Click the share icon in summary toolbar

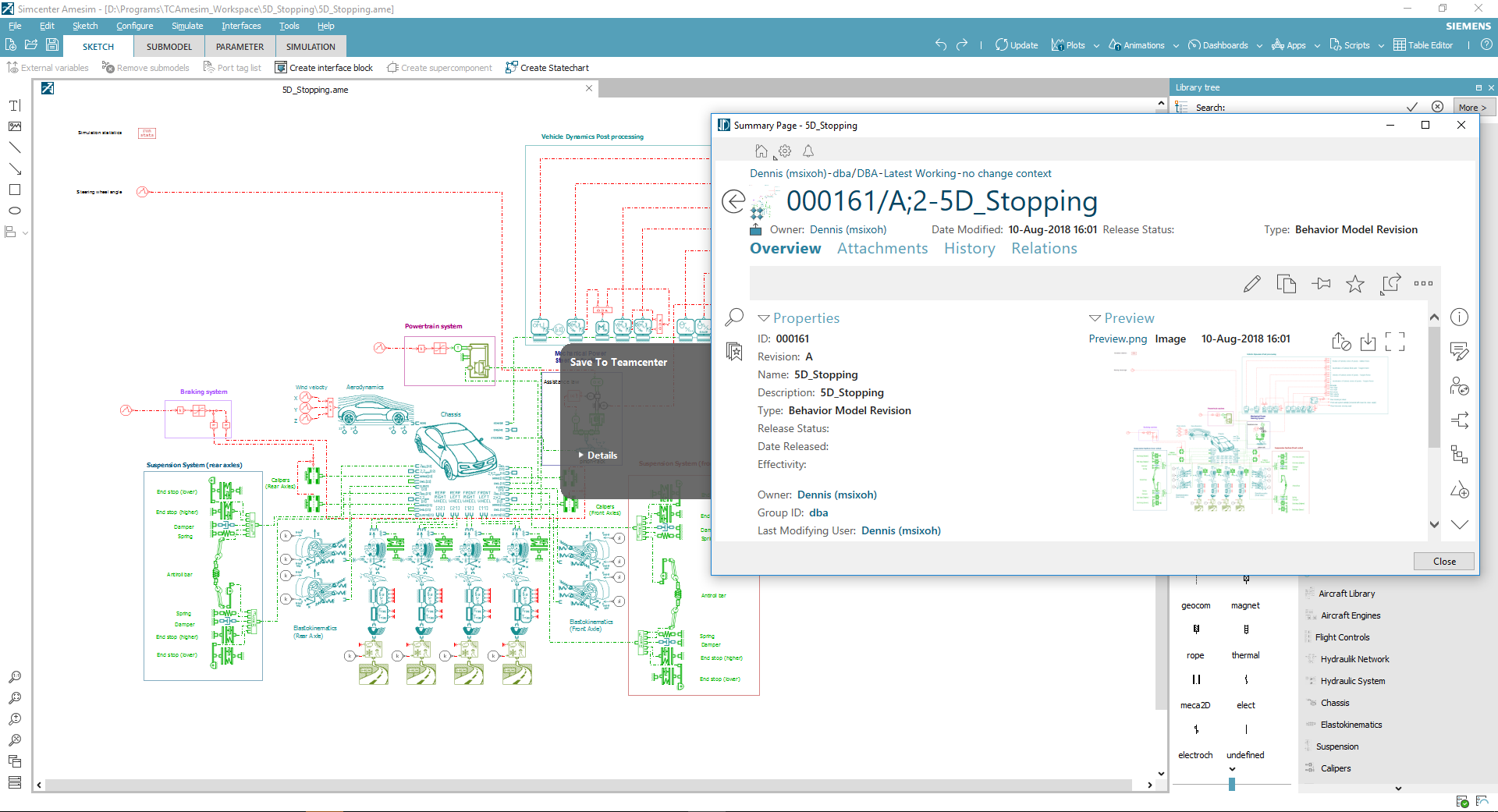pyautogui.click(x=1390, y=284)
